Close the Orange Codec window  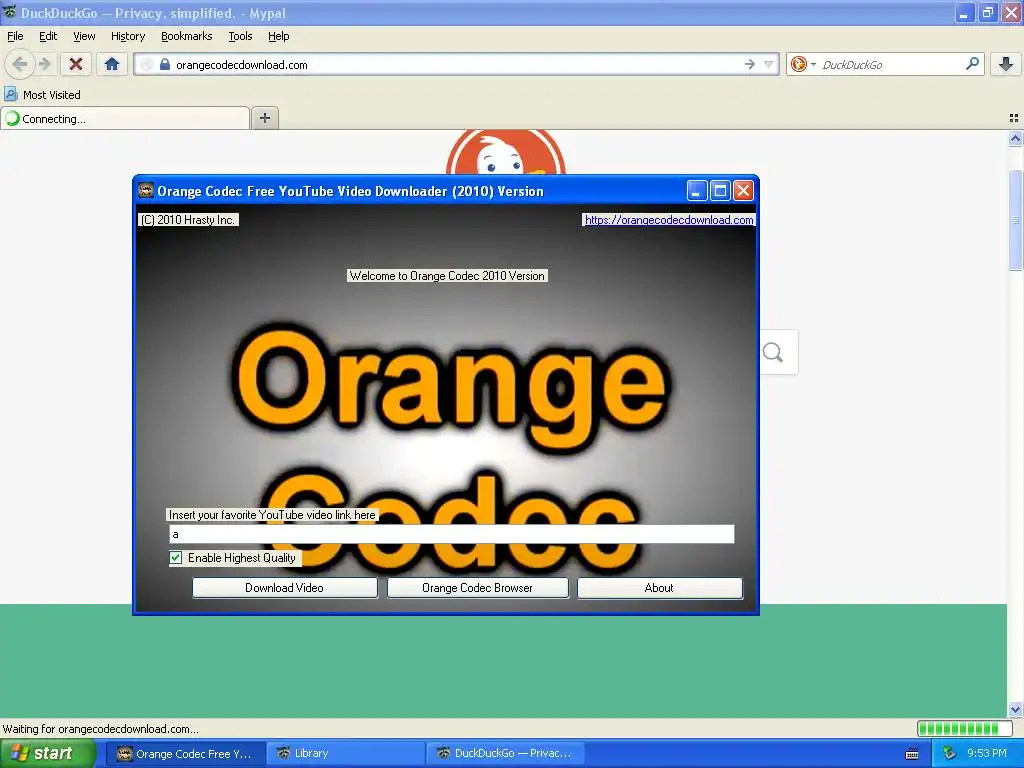pos(743,191)
